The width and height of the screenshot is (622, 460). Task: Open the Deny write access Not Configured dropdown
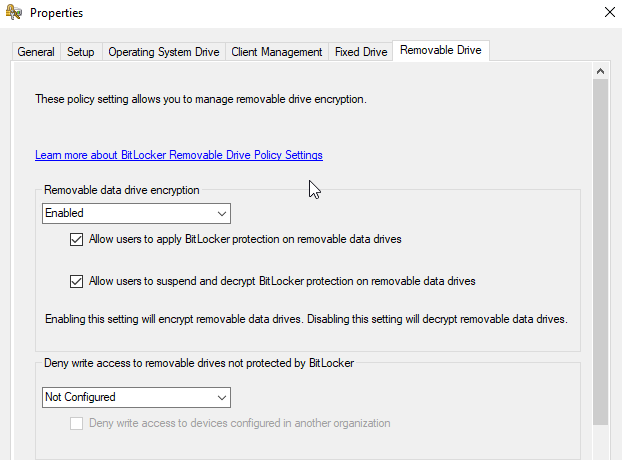[x=136, y=397]
